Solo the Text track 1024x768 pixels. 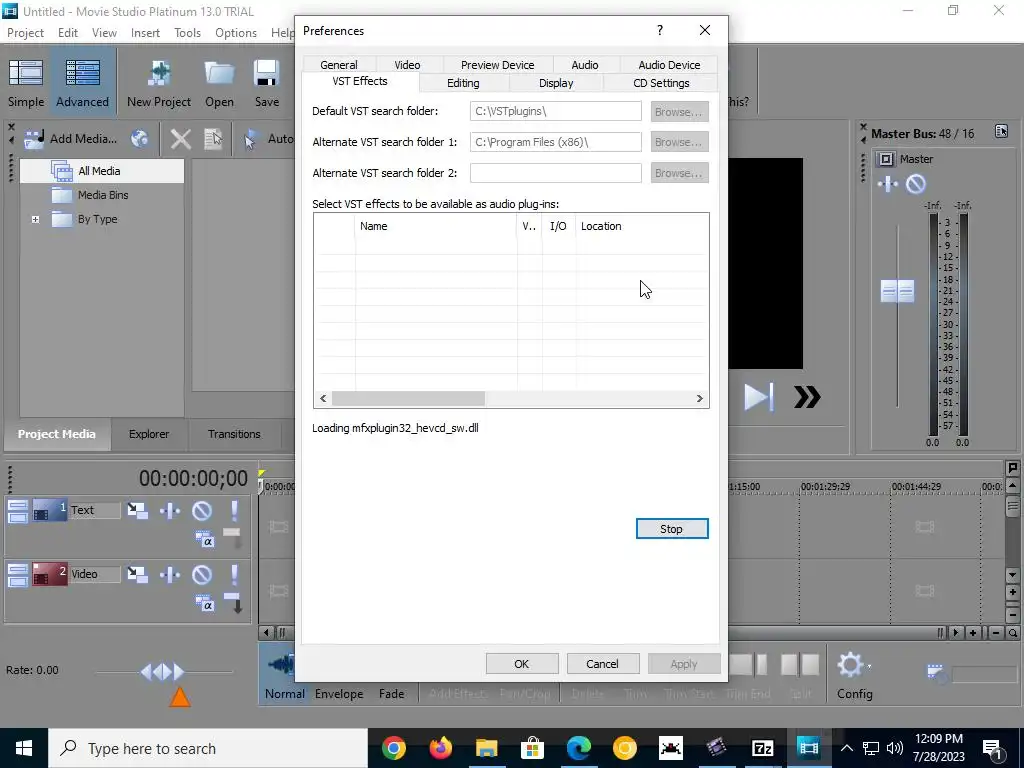point(234,510)
